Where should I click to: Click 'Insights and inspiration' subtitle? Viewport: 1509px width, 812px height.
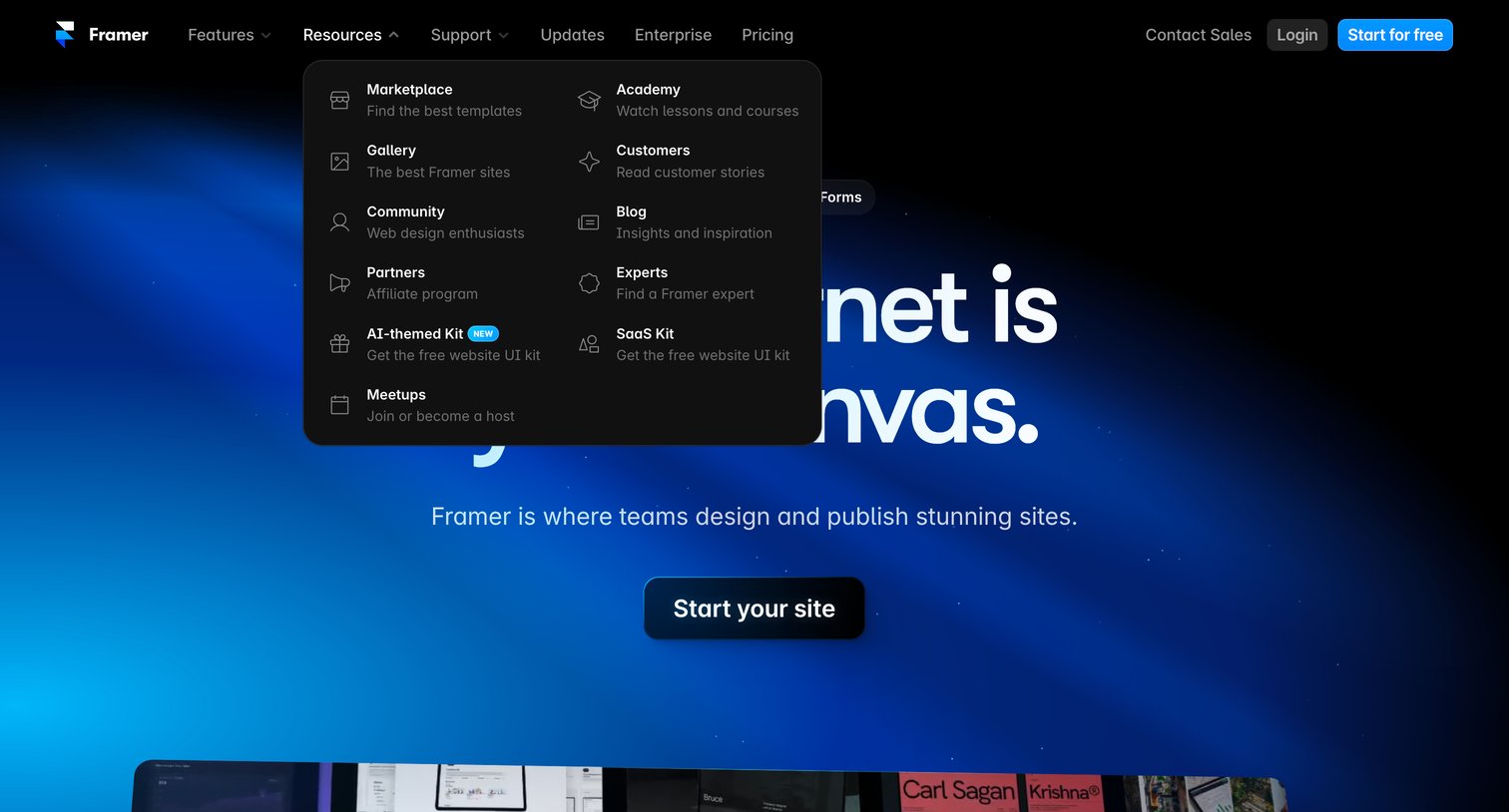click(x=694, y=233)
